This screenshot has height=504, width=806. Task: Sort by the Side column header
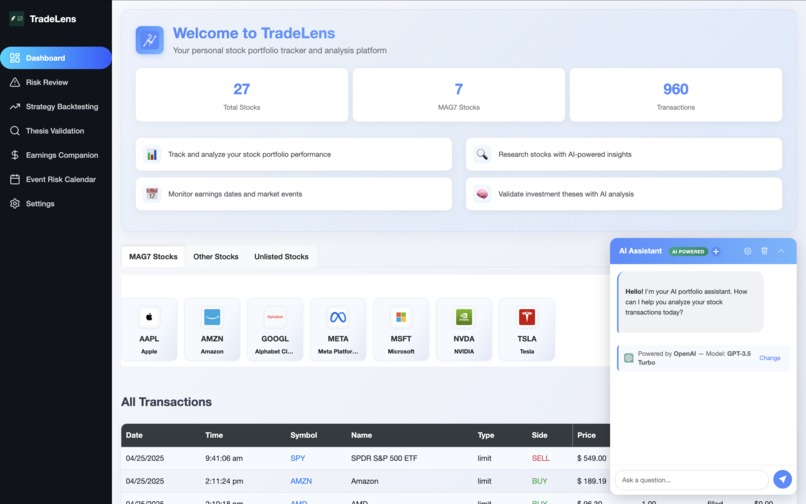pos(539,435)
